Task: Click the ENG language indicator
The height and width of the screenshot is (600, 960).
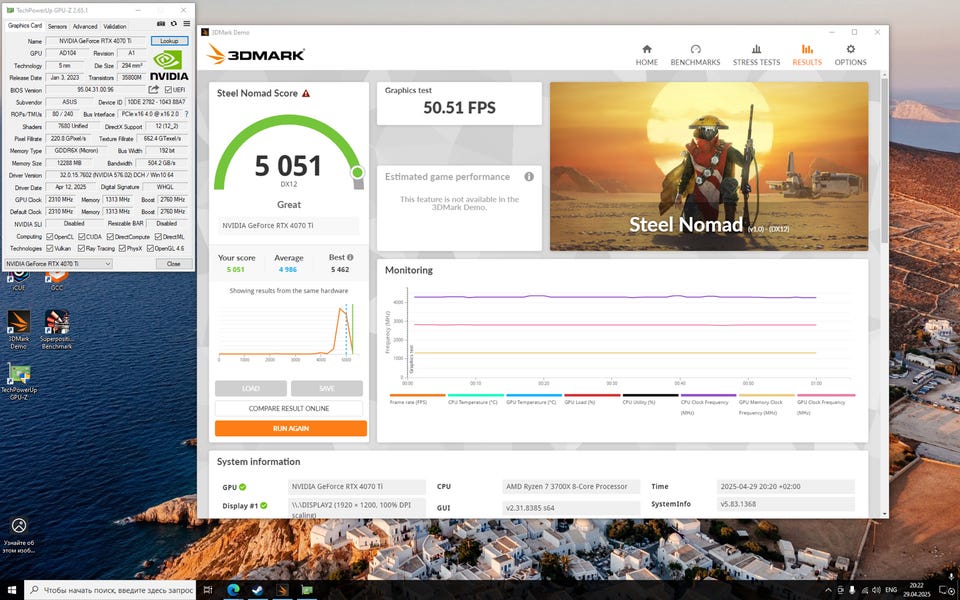Action: point(891,590)
